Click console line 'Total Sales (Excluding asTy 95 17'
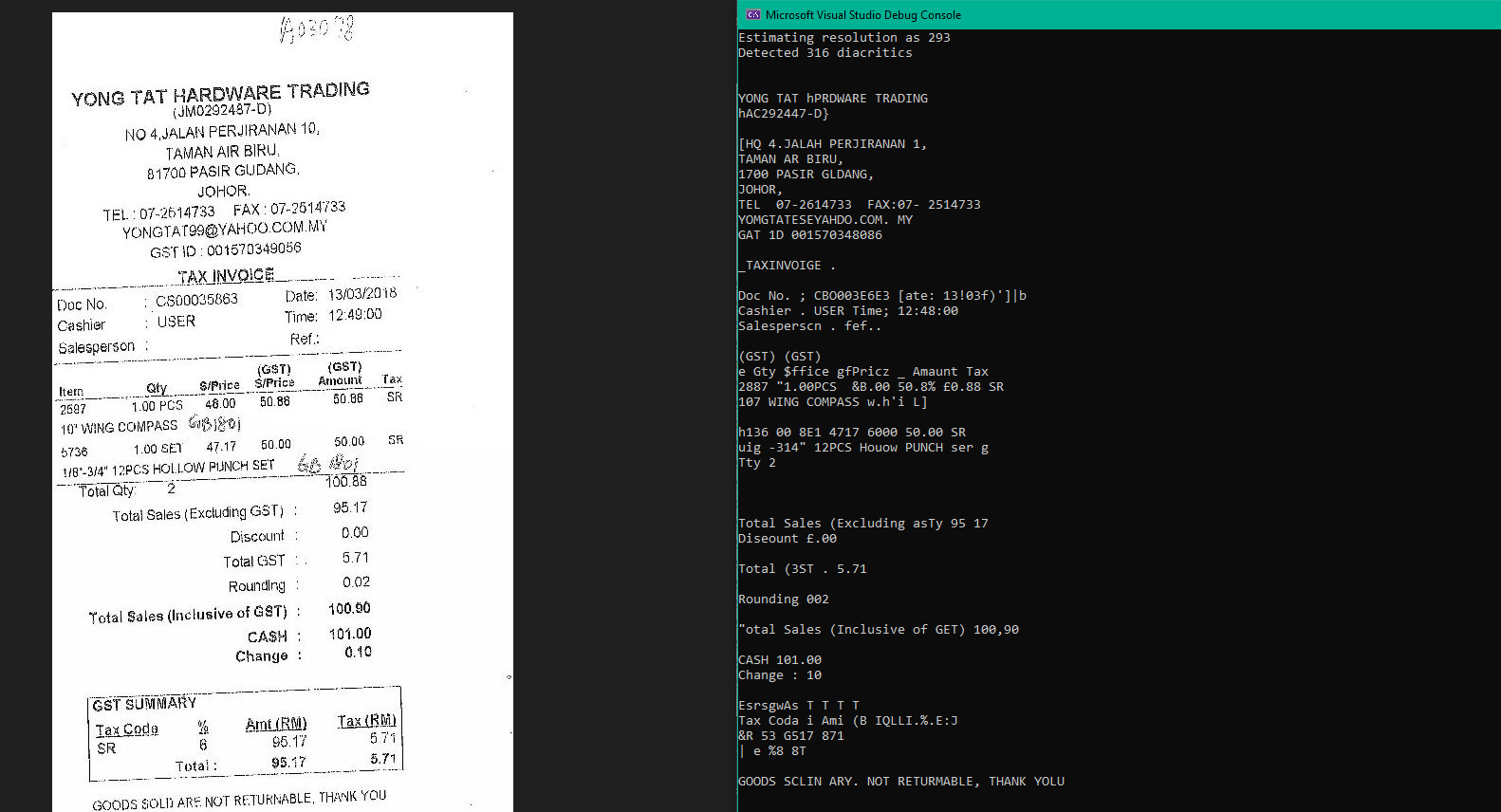 [x=862, y=524]
